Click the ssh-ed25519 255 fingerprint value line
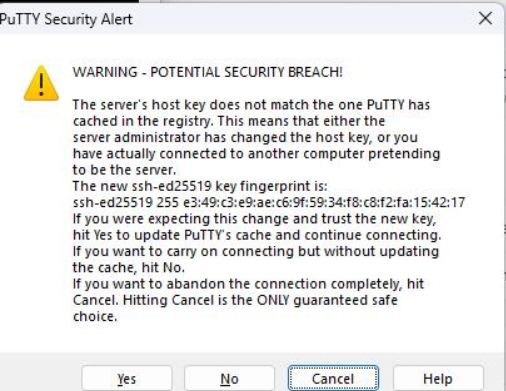The width and height of the screenshot is (506, 391). coord(269,202)
